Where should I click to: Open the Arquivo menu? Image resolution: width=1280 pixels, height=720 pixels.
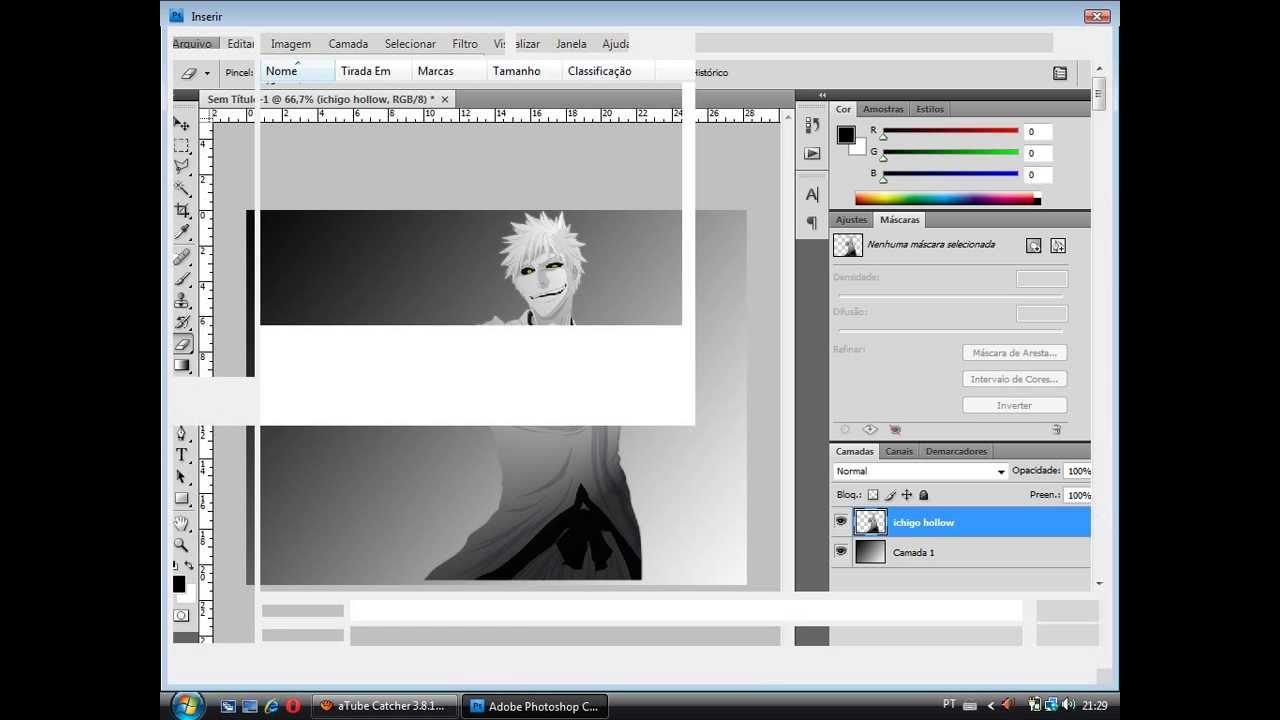[192, 44]
